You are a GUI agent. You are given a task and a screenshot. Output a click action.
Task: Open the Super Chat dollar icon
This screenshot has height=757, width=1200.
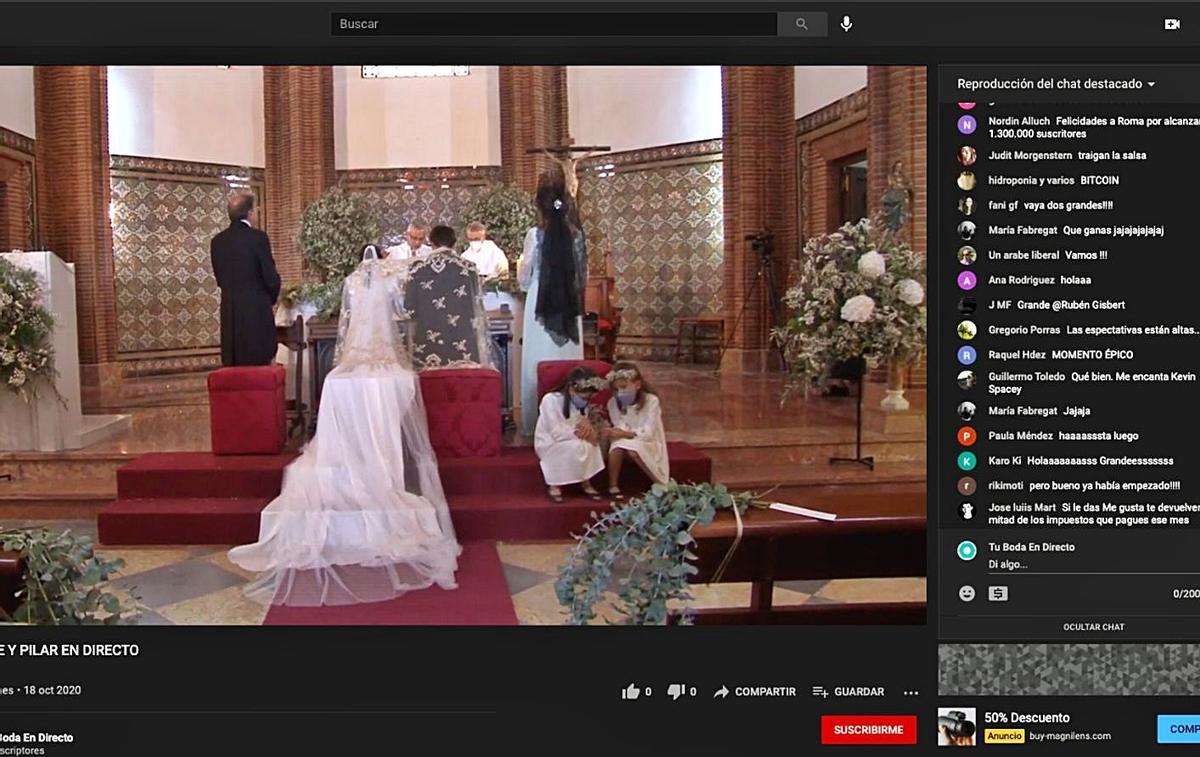coord(997,593)
